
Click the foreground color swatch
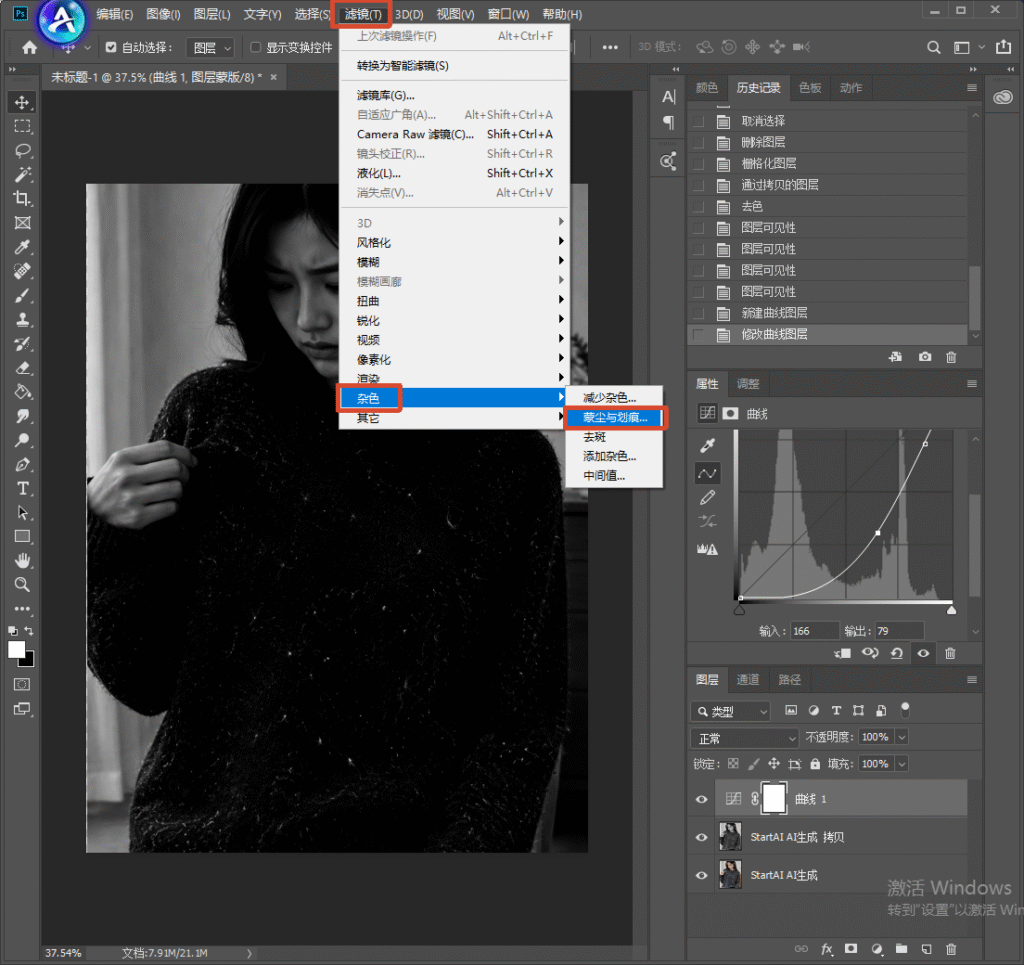pos(16,650)
